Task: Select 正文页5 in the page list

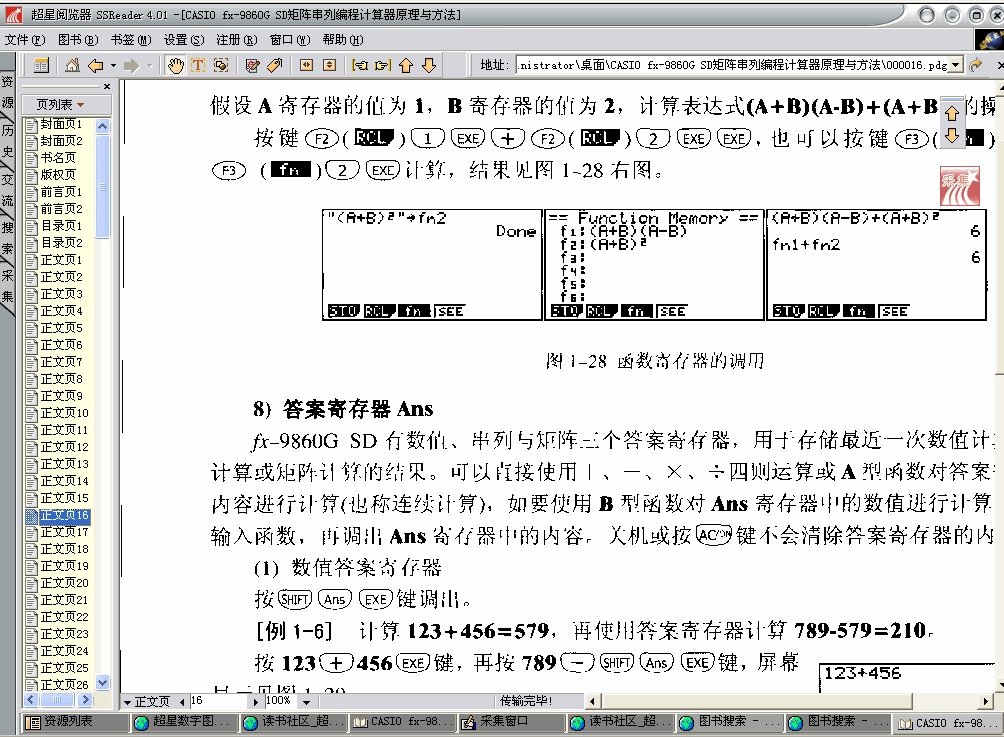Action: click(x=61, y=328)
